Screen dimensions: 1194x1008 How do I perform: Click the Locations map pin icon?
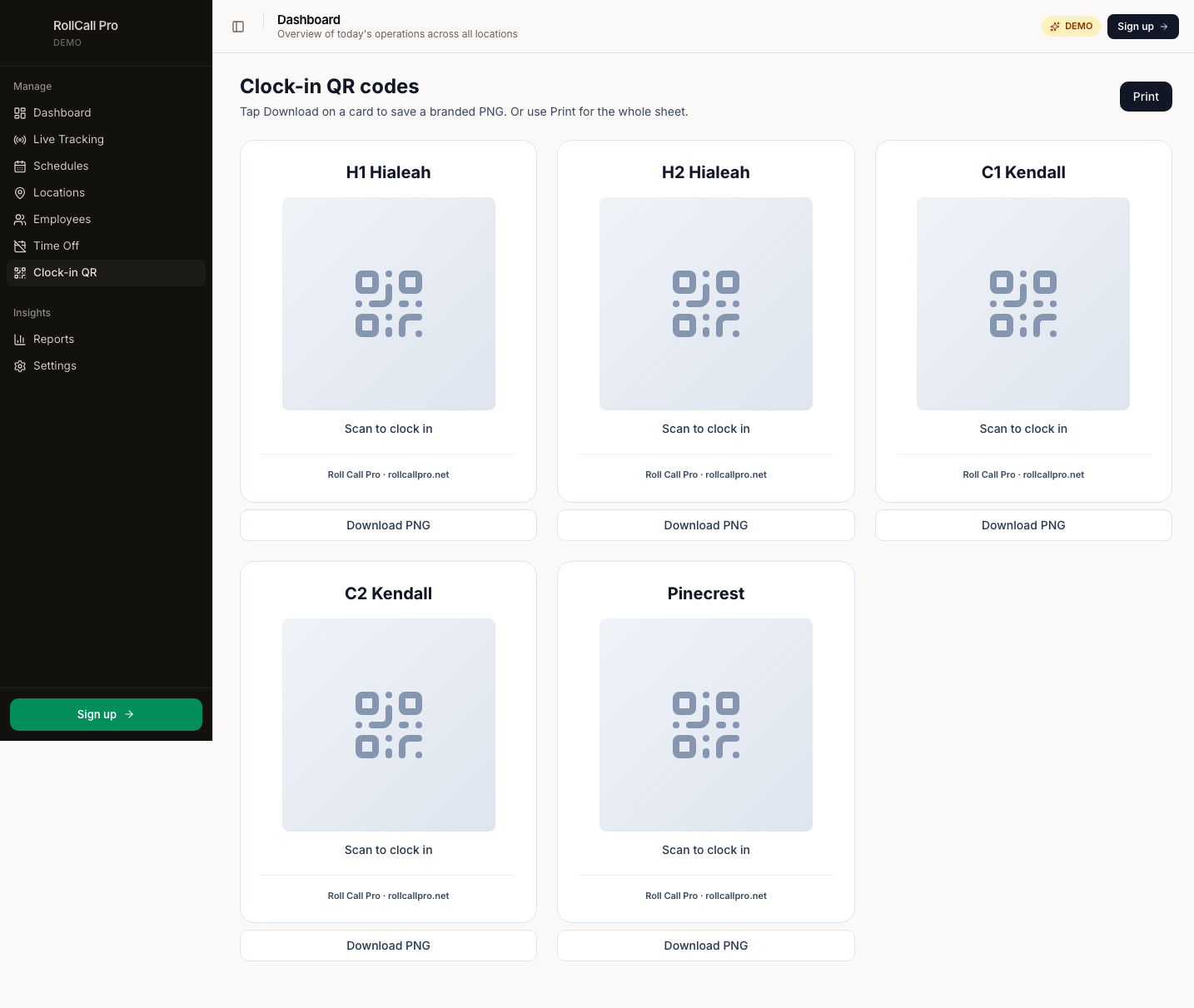[x=20, y=193]
